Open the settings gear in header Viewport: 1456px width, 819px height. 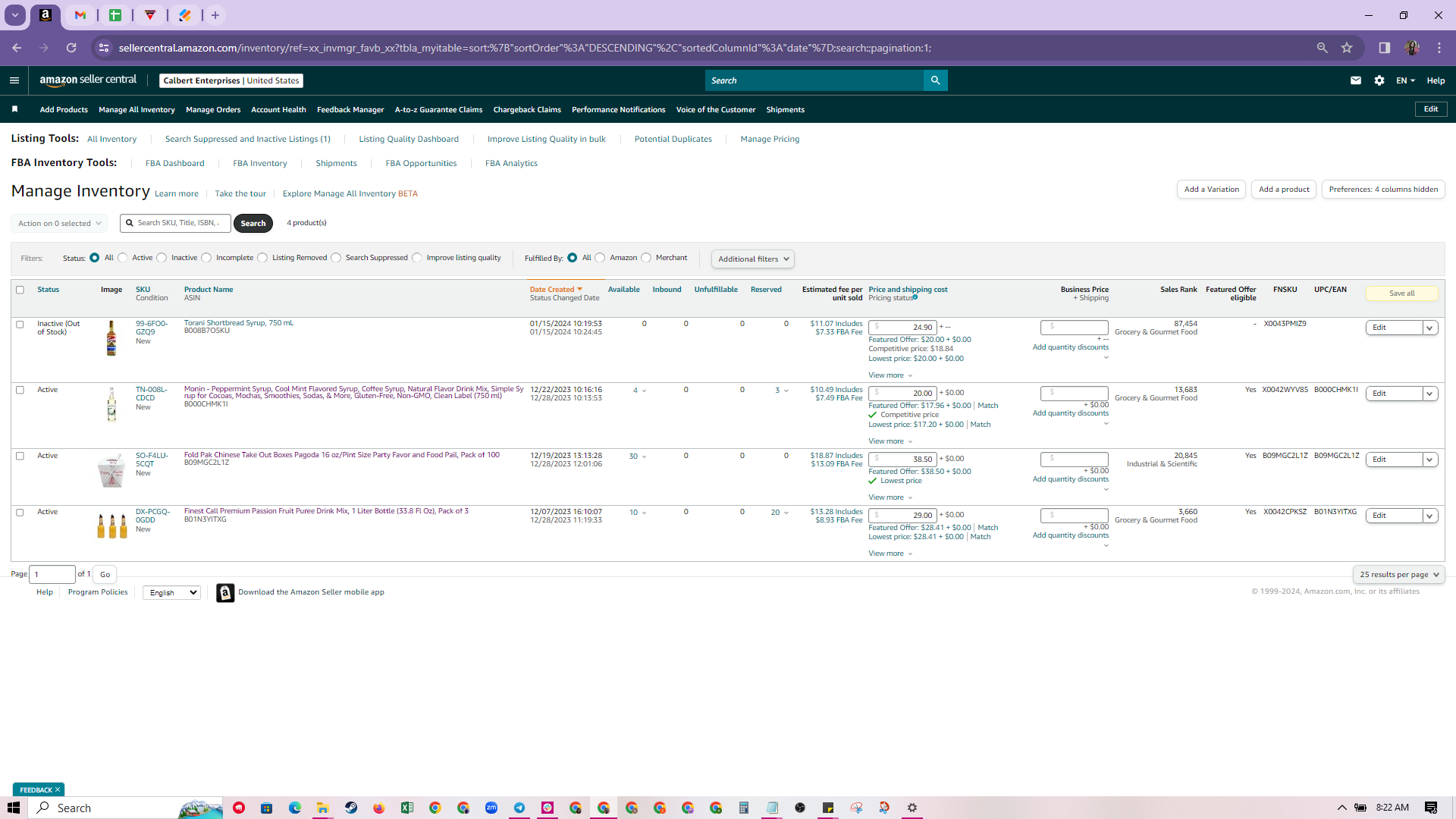pos(1379,80)
